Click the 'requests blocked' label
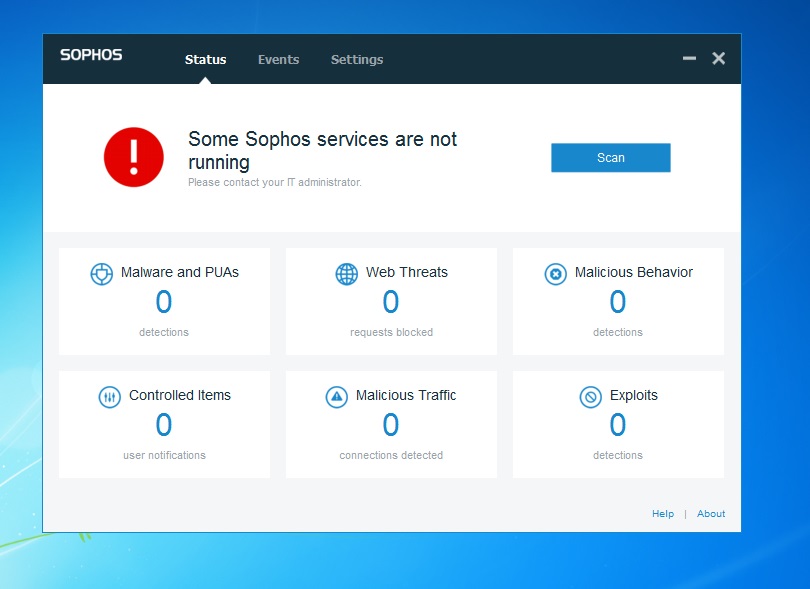This screenshot has width=810, height=589. 392,332
